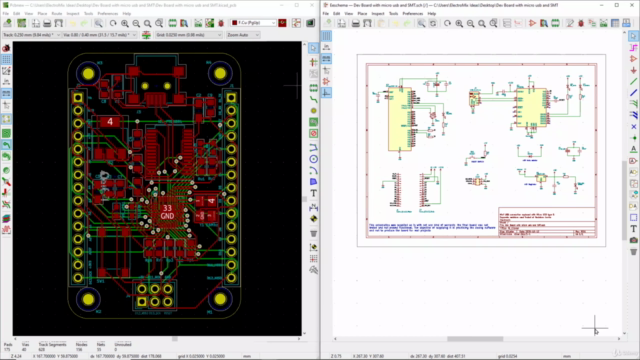Select the Draw circle tool in Pcbnew
Viewport: 640px width, 360px height.
click(313, 159)
